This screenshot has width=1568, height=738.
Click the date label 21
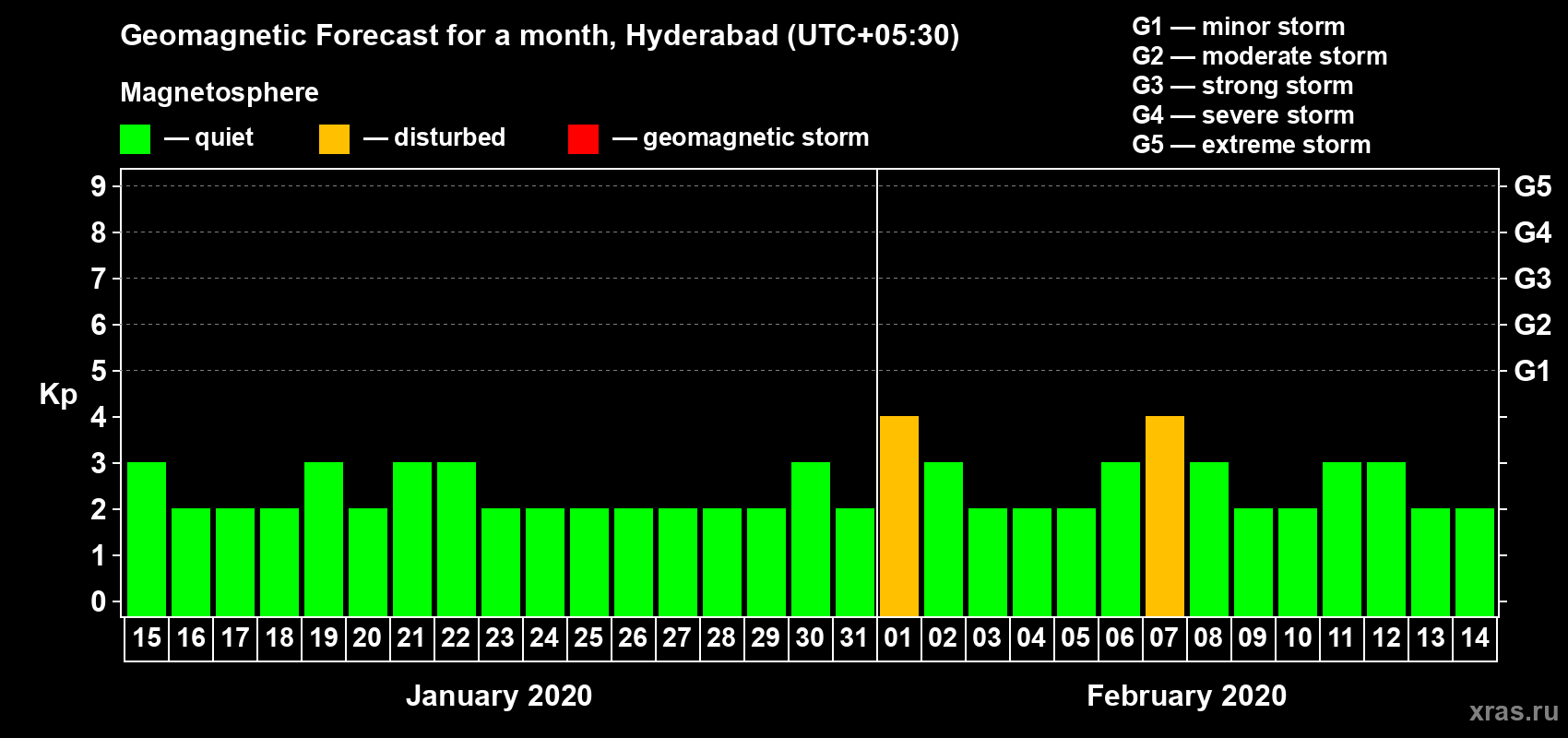[411, 638]
